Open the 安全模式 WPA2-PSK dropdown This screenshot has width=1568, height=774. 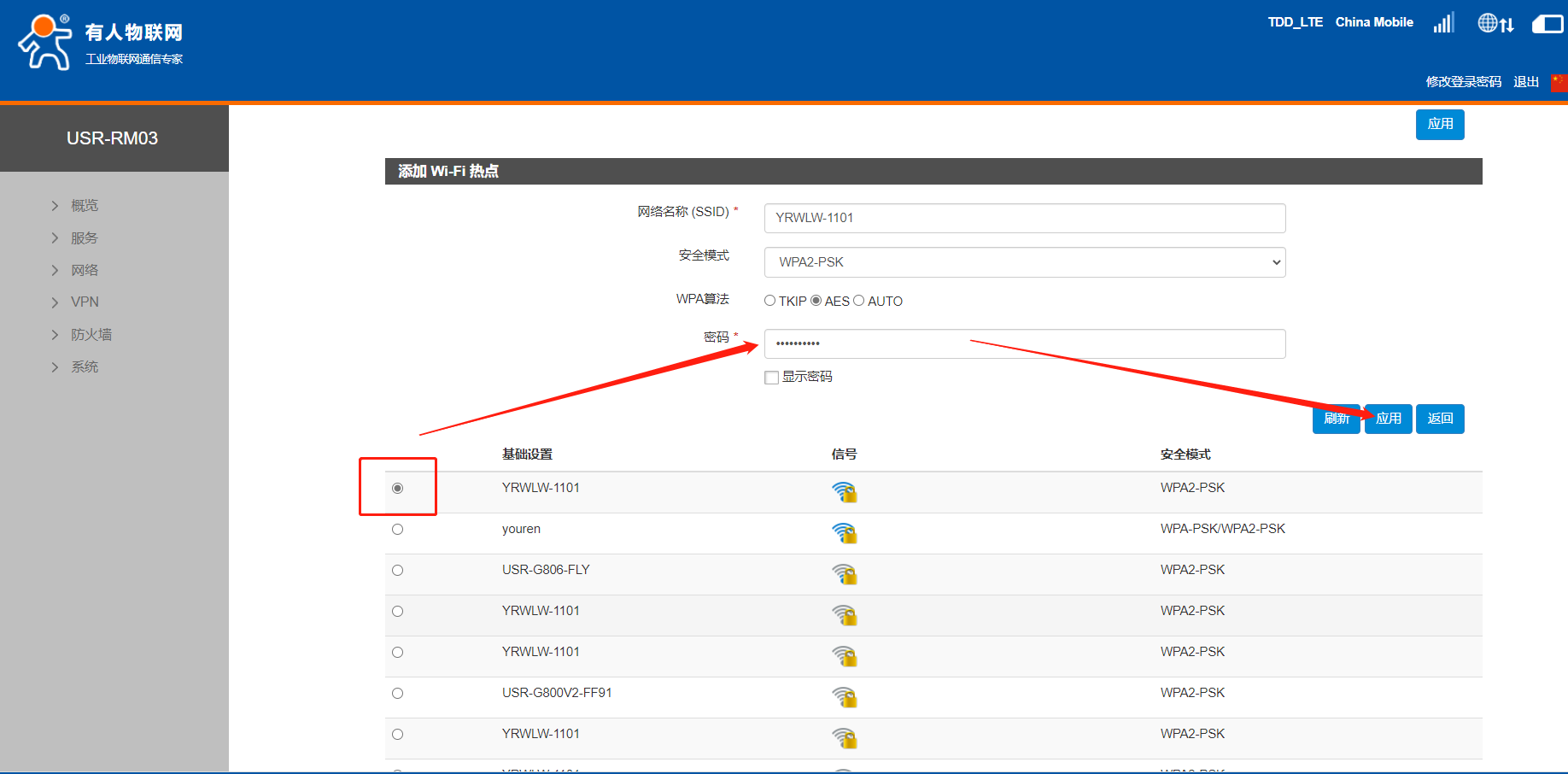pos(1024,262)
